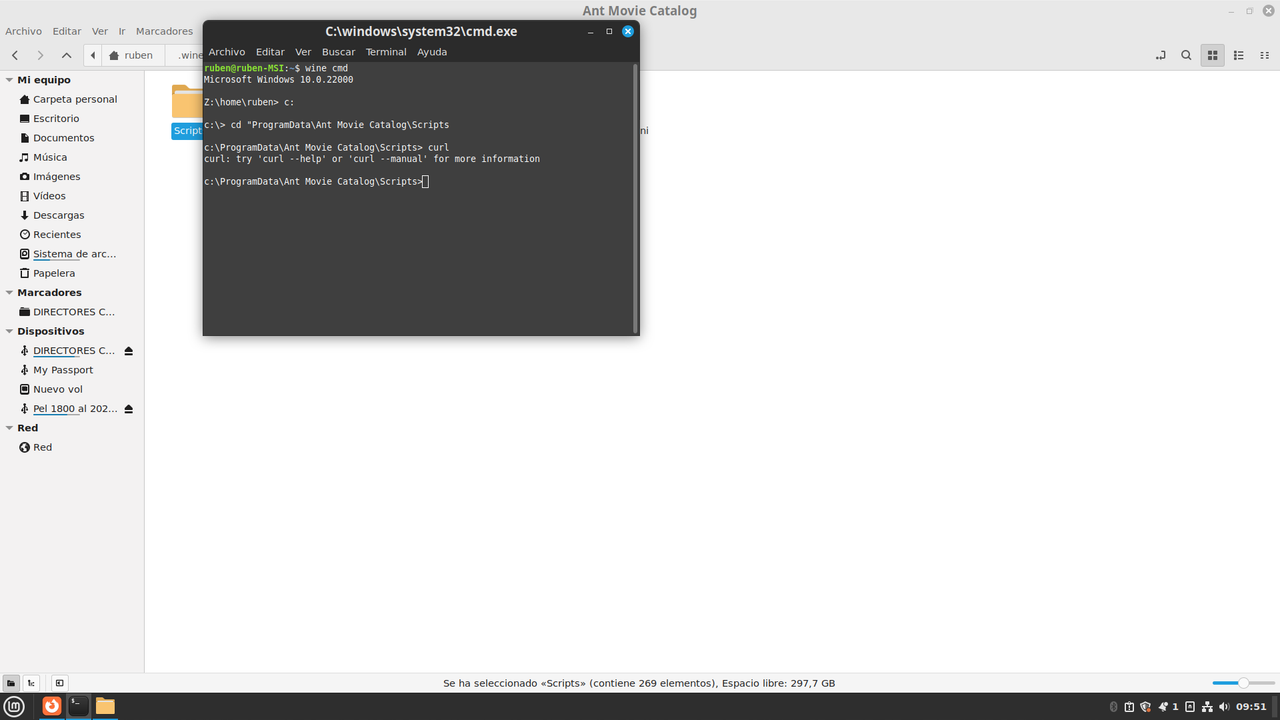This screenshot has width=1280, height=720.
Task: Show tree view in sidebar button
Action: [x=31, y=683]
